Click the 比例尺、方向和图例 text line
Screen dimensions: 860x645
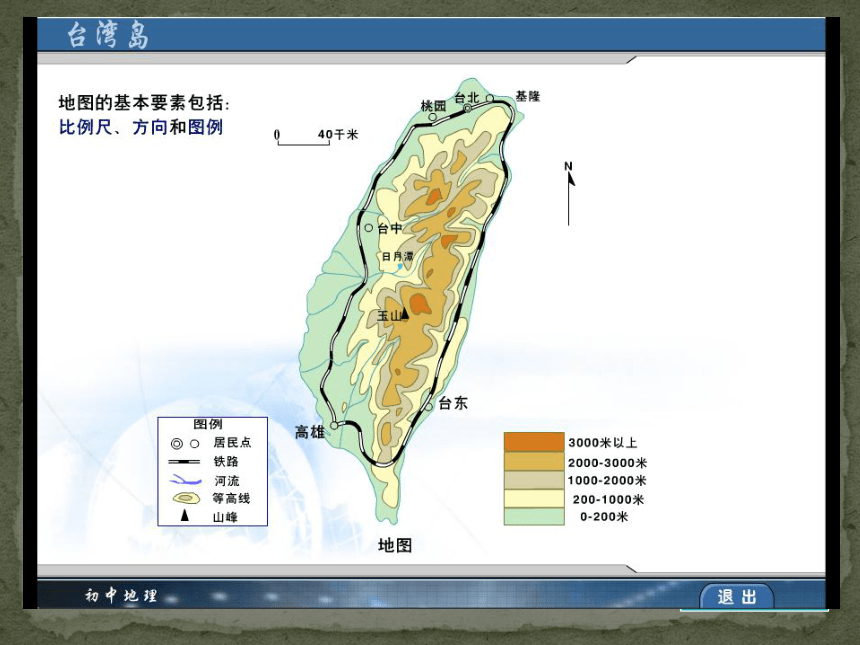click(x=141, y=127)
